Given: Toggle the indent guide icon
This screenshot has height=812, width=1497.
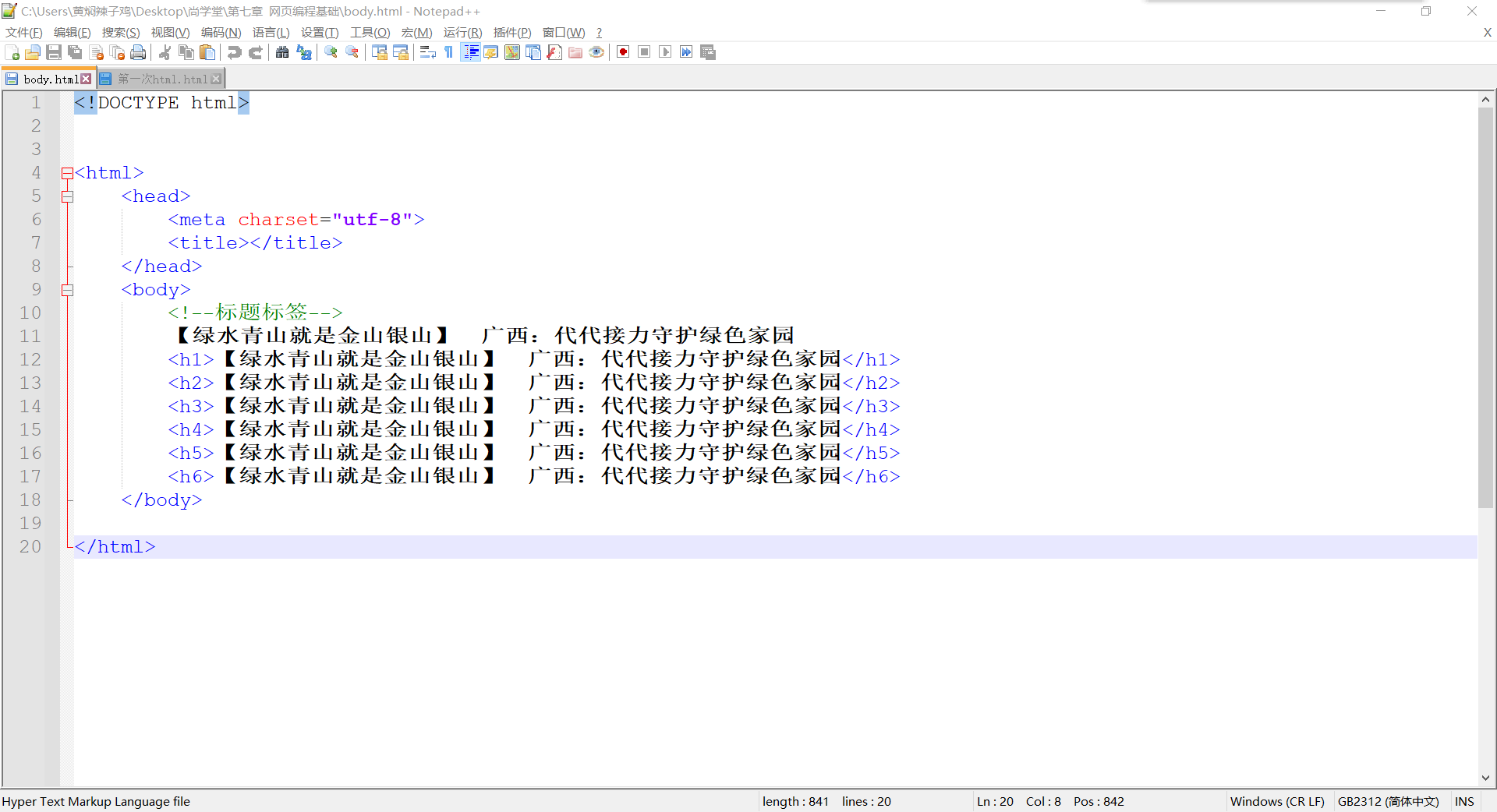Looking at the screenshot, I should point(470,52).
